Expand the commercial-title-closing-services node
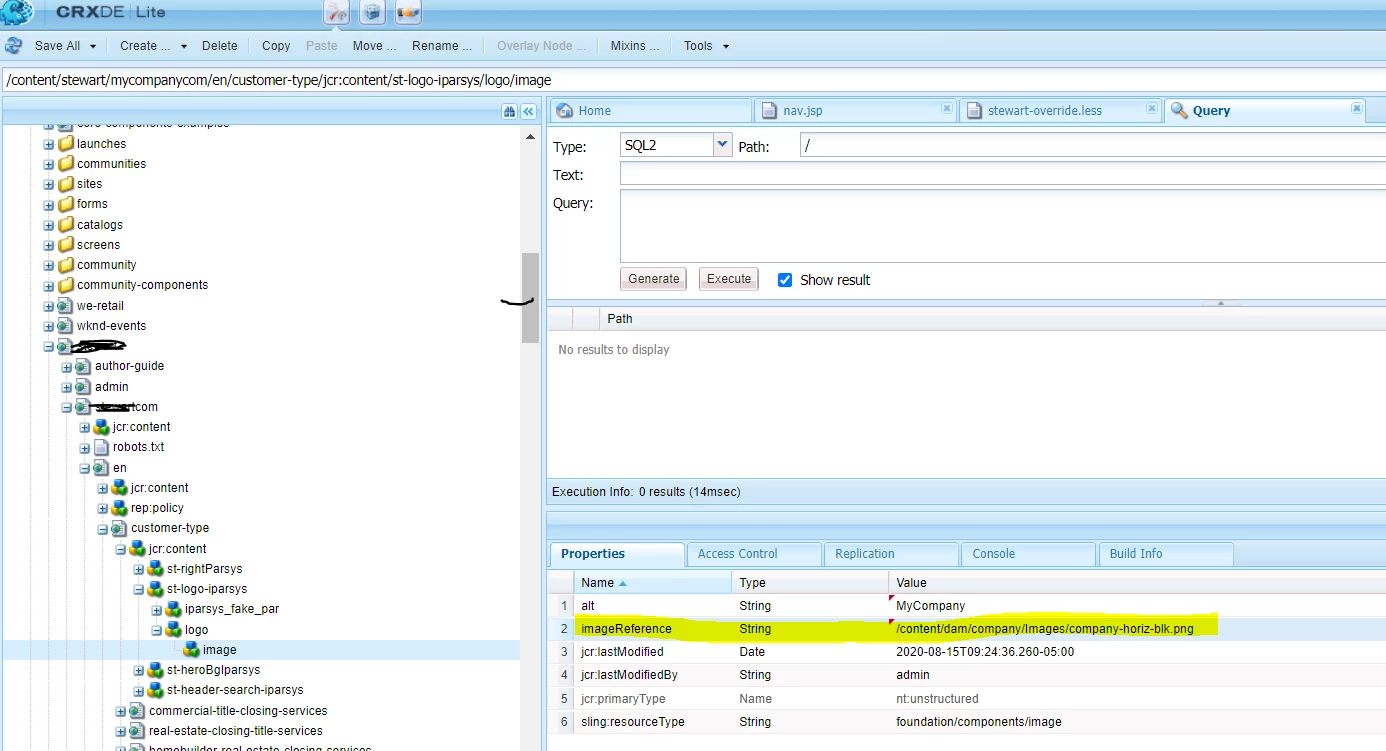The image size is (1386, 751). [120, 711]
